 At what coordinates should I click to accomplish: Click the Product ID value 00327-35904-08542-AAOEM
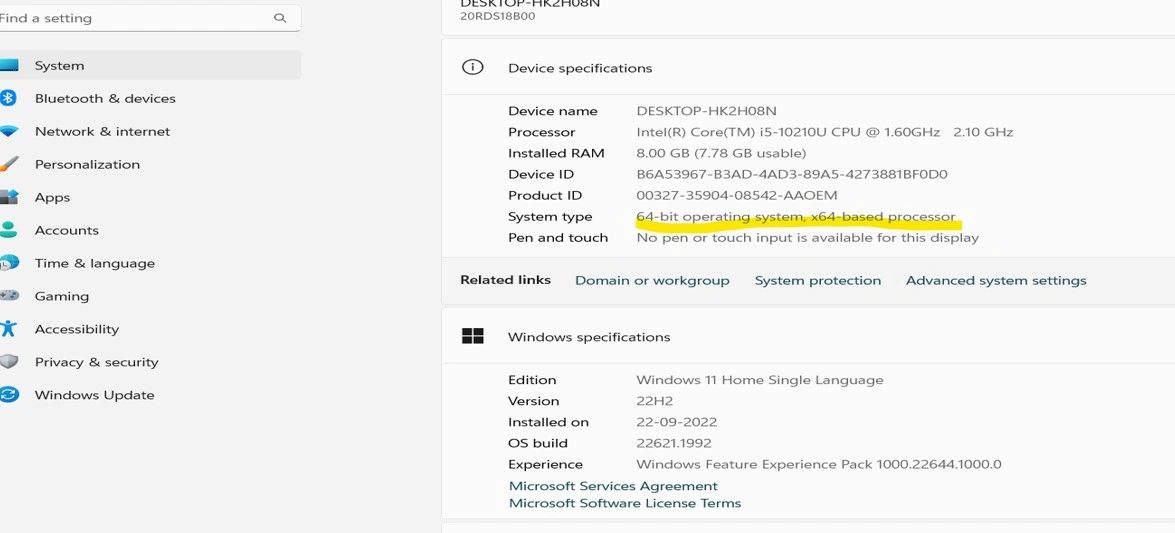coord(737,195)
